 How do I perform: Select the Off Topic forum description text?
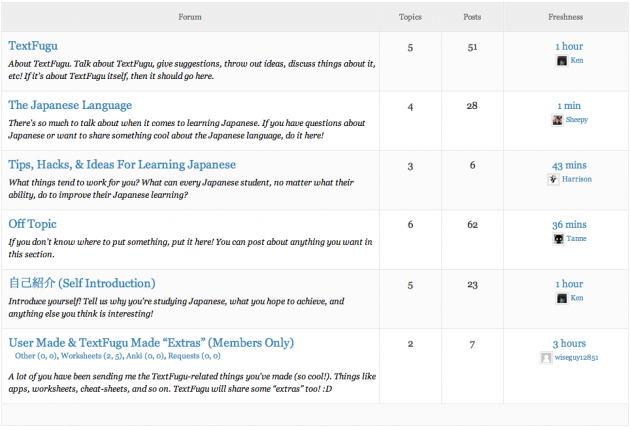[x=190, y=248]
